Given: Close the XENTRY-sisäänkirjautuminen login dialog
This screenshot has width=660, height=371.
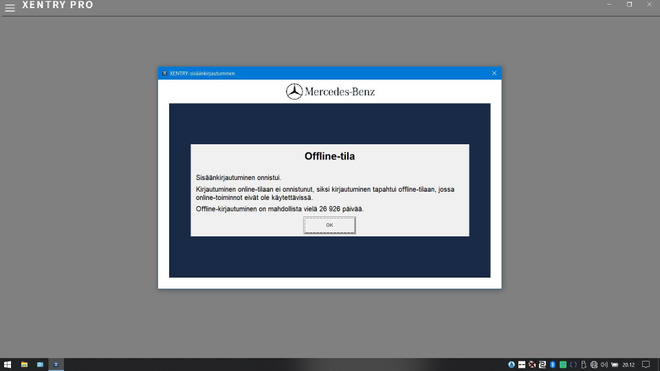Looking at the screenshot, I should 494,73.
